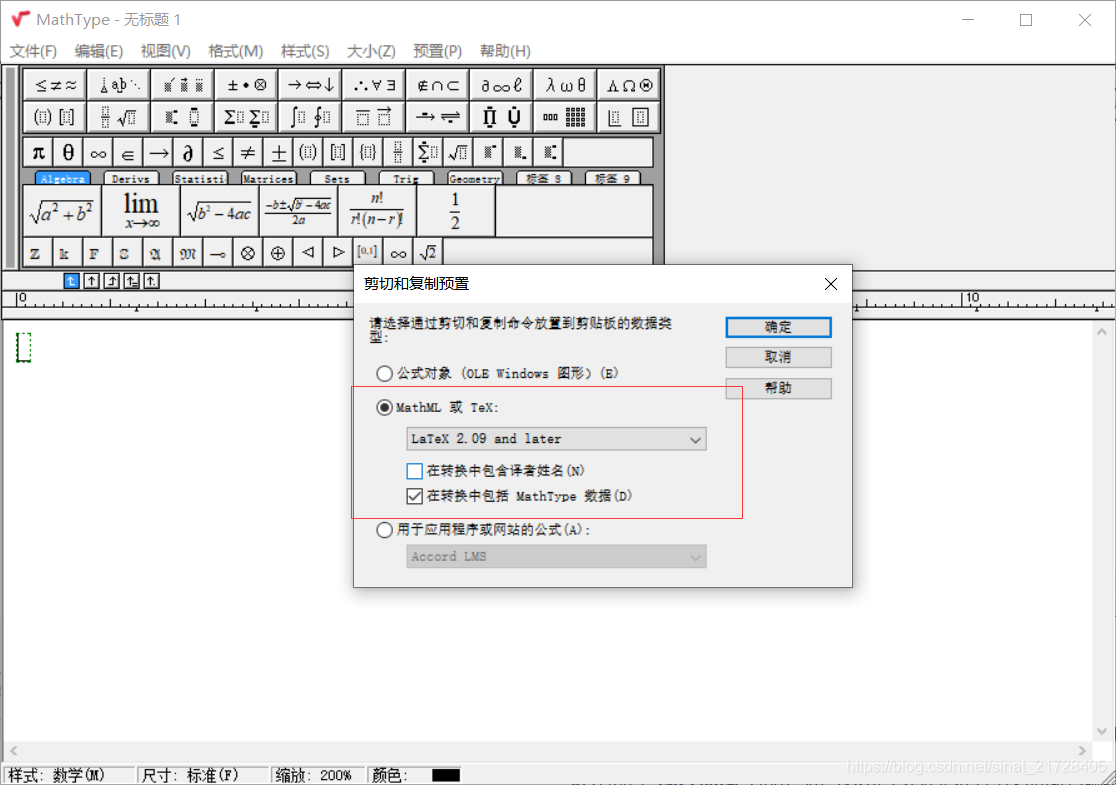The image size is (1116, 785).
Task: Open the uppercase Greek palette (ΛΩ)
Action: tap(628, 85)
